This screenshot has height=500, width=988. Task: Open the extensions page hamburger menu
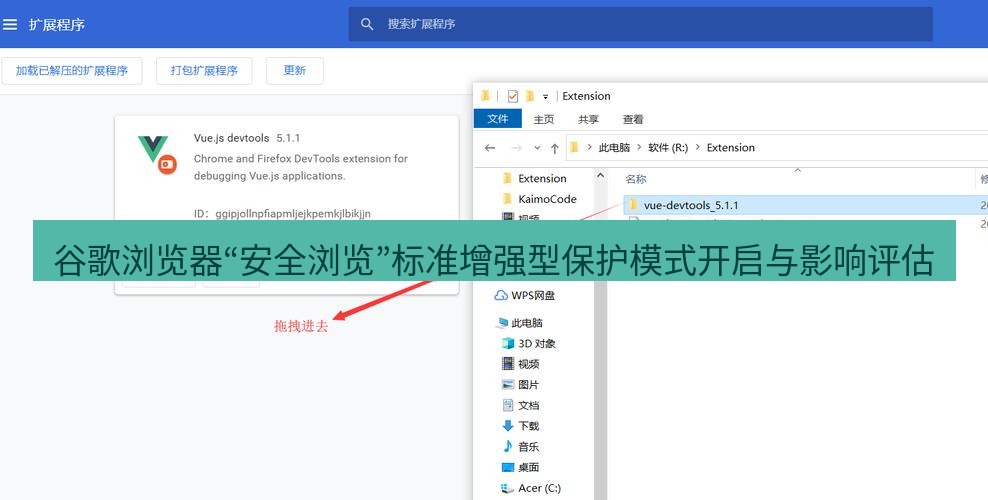coord(9,25)
